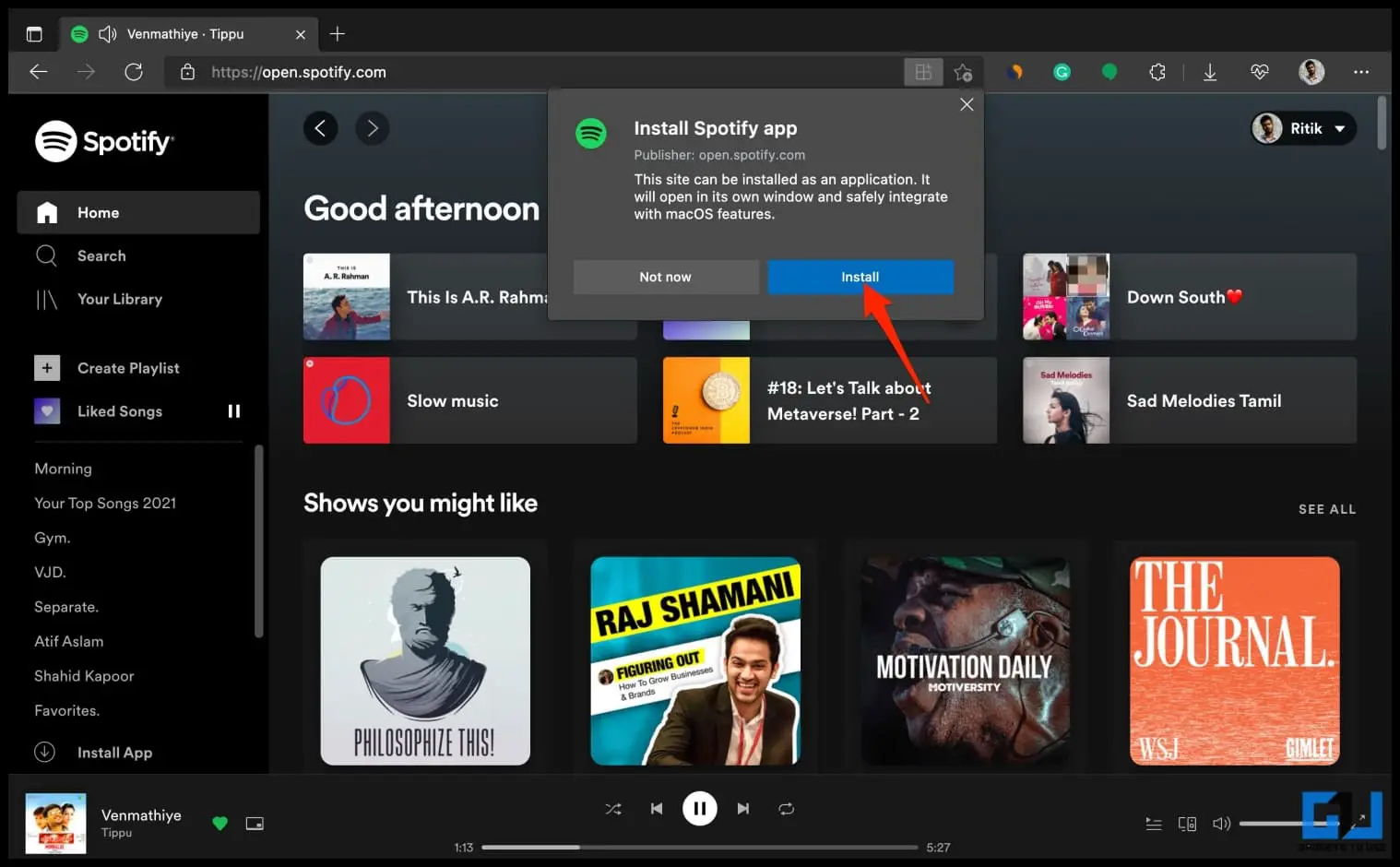This screenshot has height=867, width=1400.
Task: Open the browser performance heart icon
Action: click(x=1260, y=72)
